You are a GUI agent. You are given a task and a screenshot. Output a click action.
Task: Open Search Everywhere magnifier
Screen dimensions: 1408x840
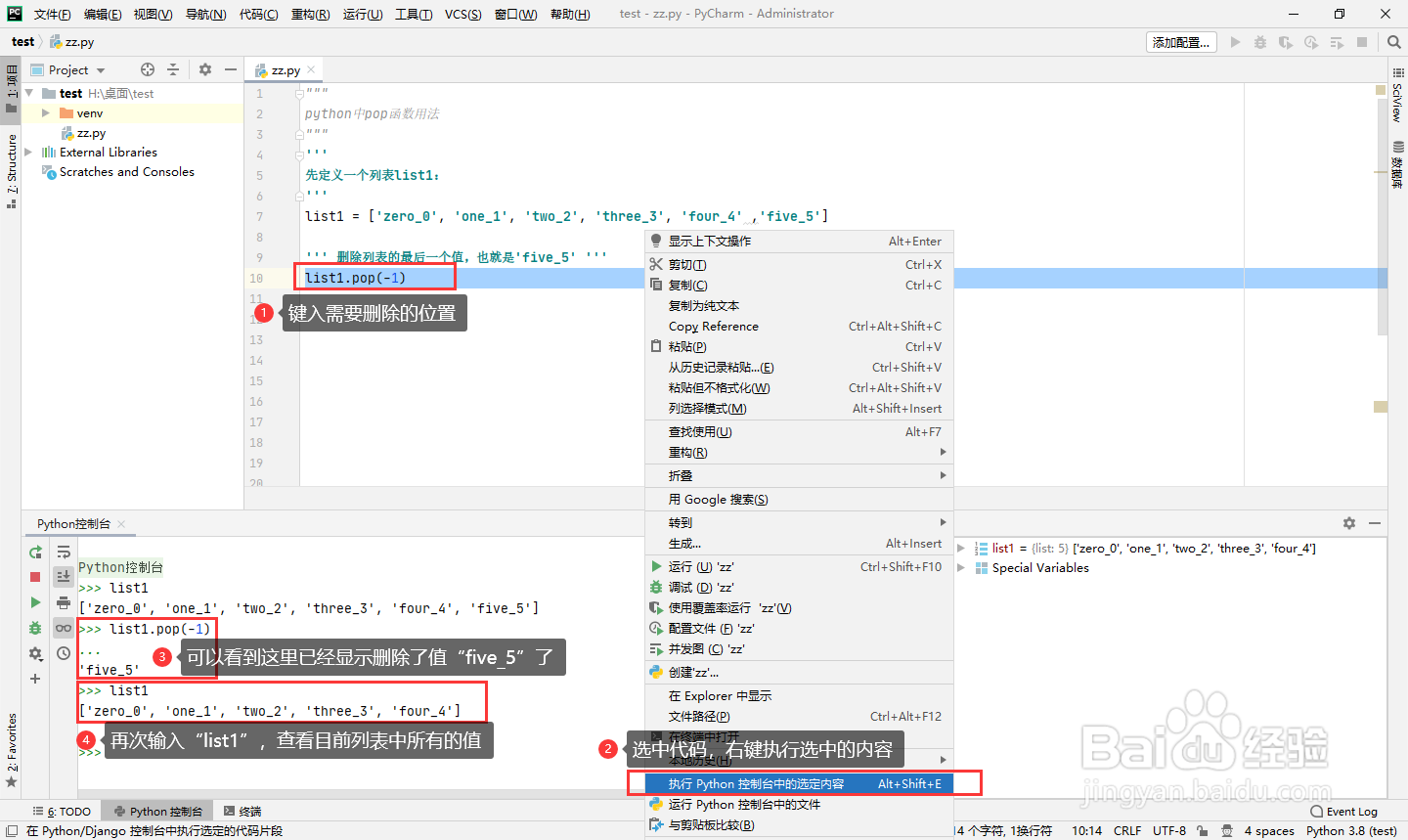pos(1394,42)
